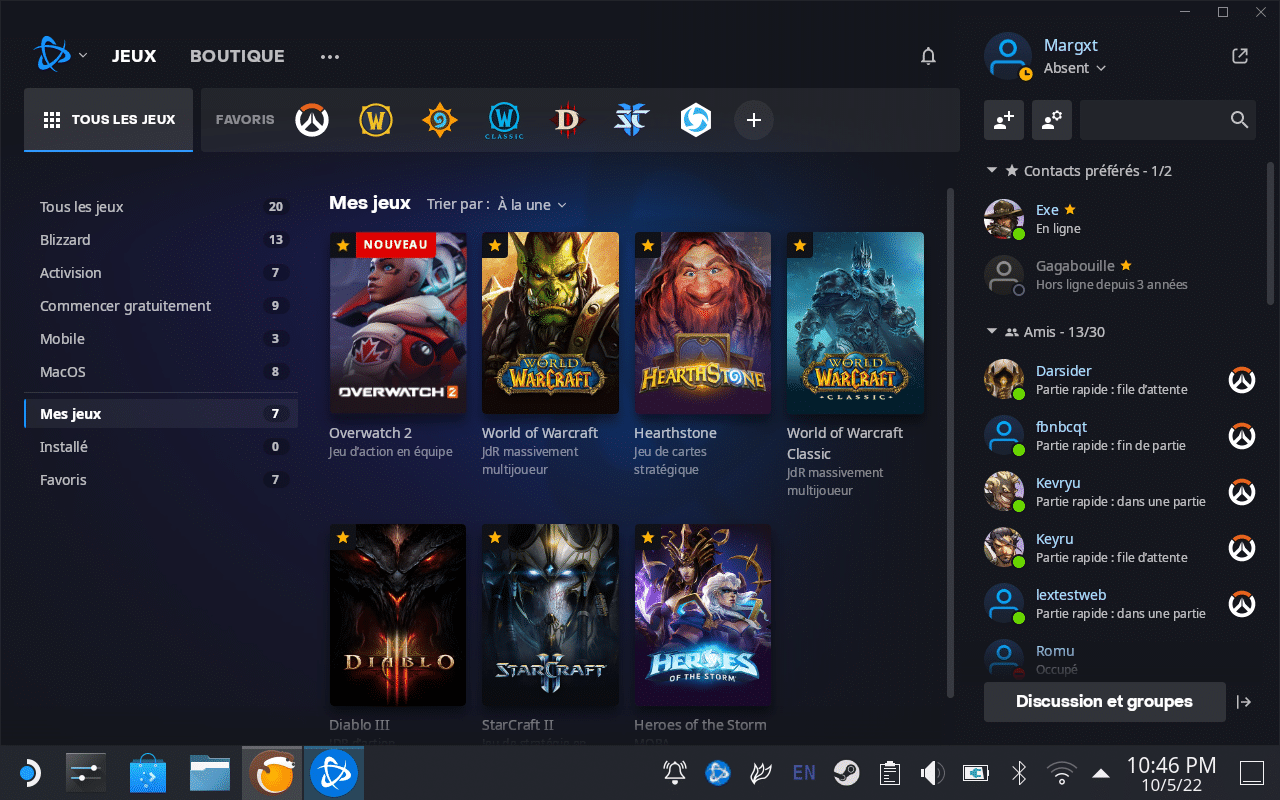Click Overwatch icon next to lextestweb
Image resolution: width=1280 pixels, height=800 pixels.
[x=1242, y=604]
